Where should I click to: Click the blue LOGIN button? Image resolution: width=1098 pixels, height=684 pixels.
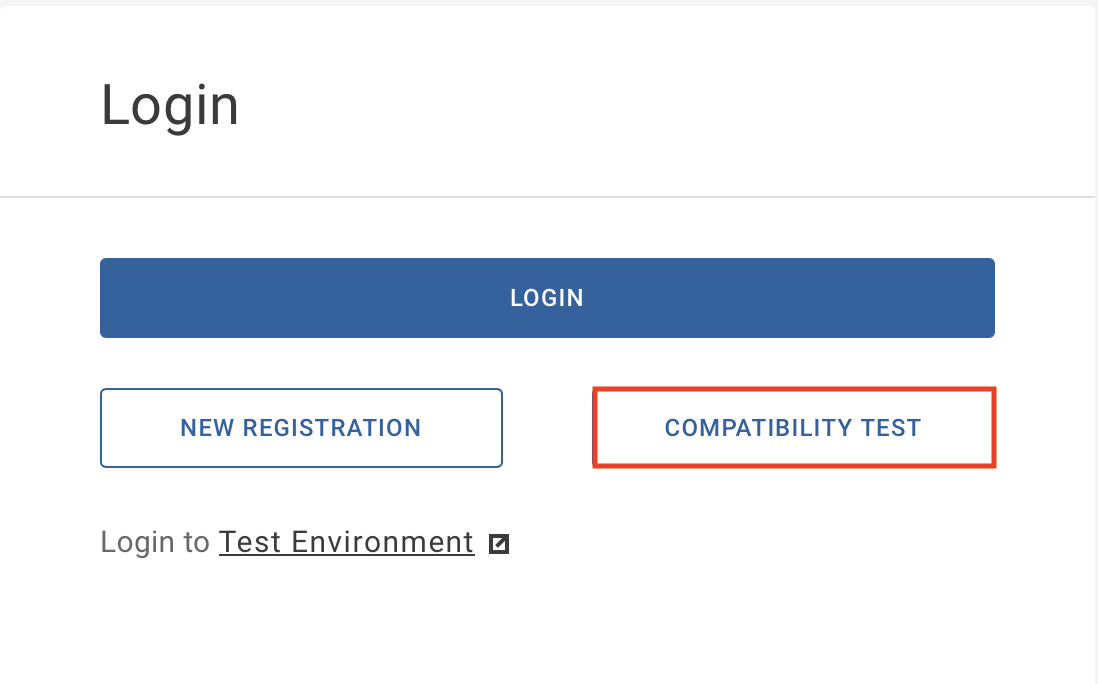point(547,298)
